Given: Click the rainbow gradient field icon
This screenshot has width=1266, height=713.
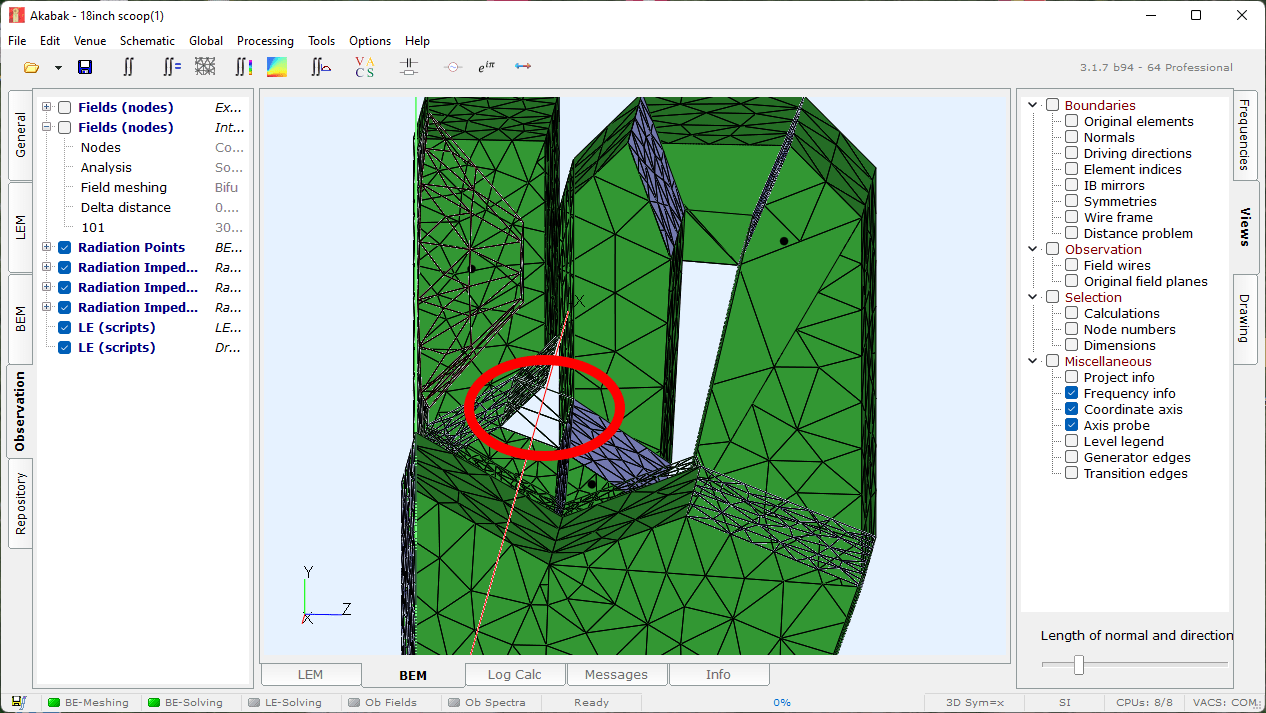Looking at the screenshot, I should 277,67.
